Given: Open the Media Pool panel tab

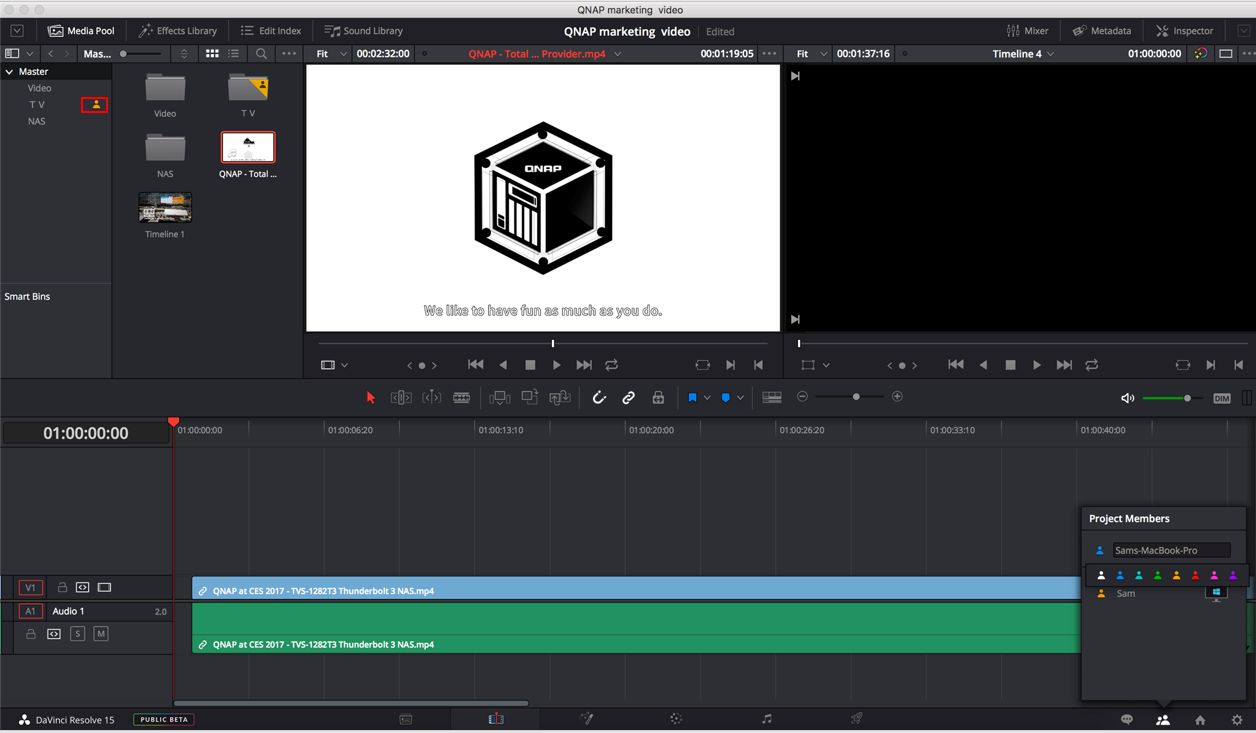Looking at the screenshot, I should click(x=81, y=31).
